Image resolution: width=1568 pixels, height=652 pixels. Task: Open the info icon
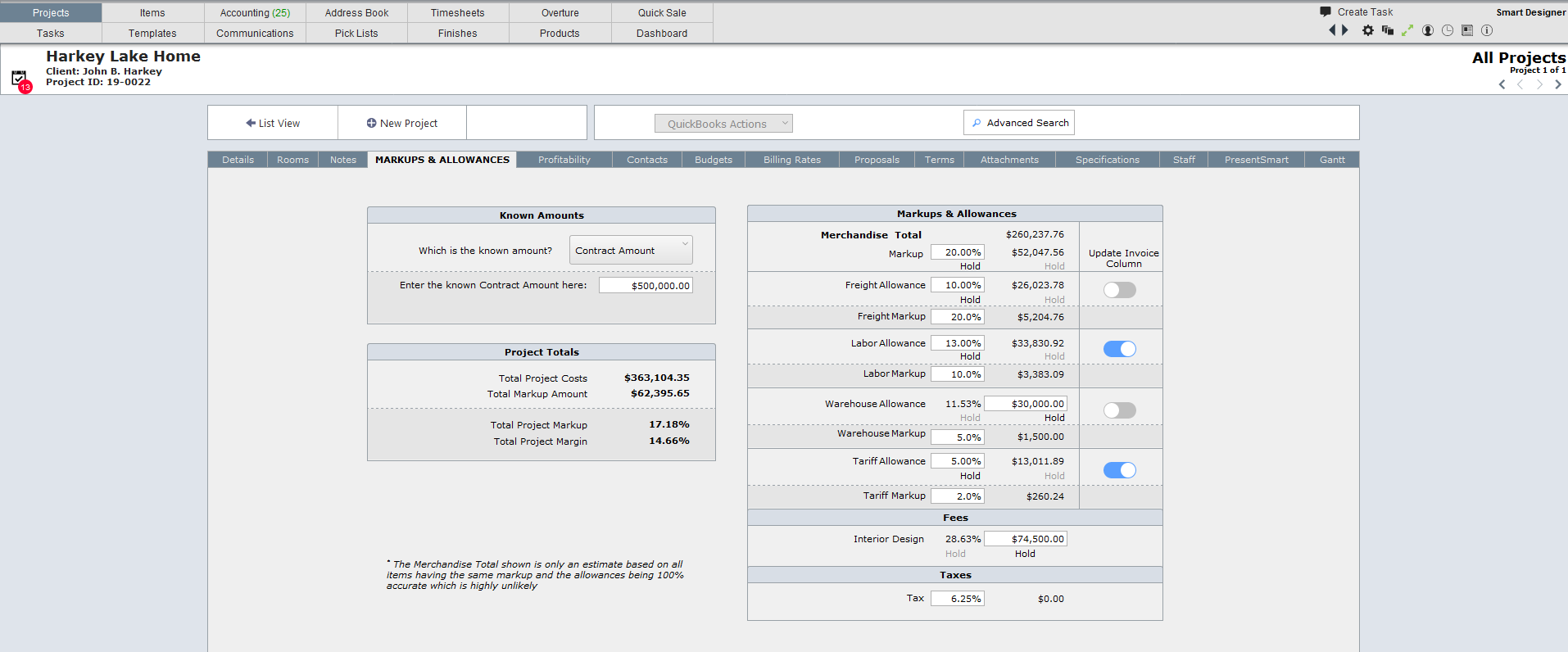click(x=1487, y=30)
